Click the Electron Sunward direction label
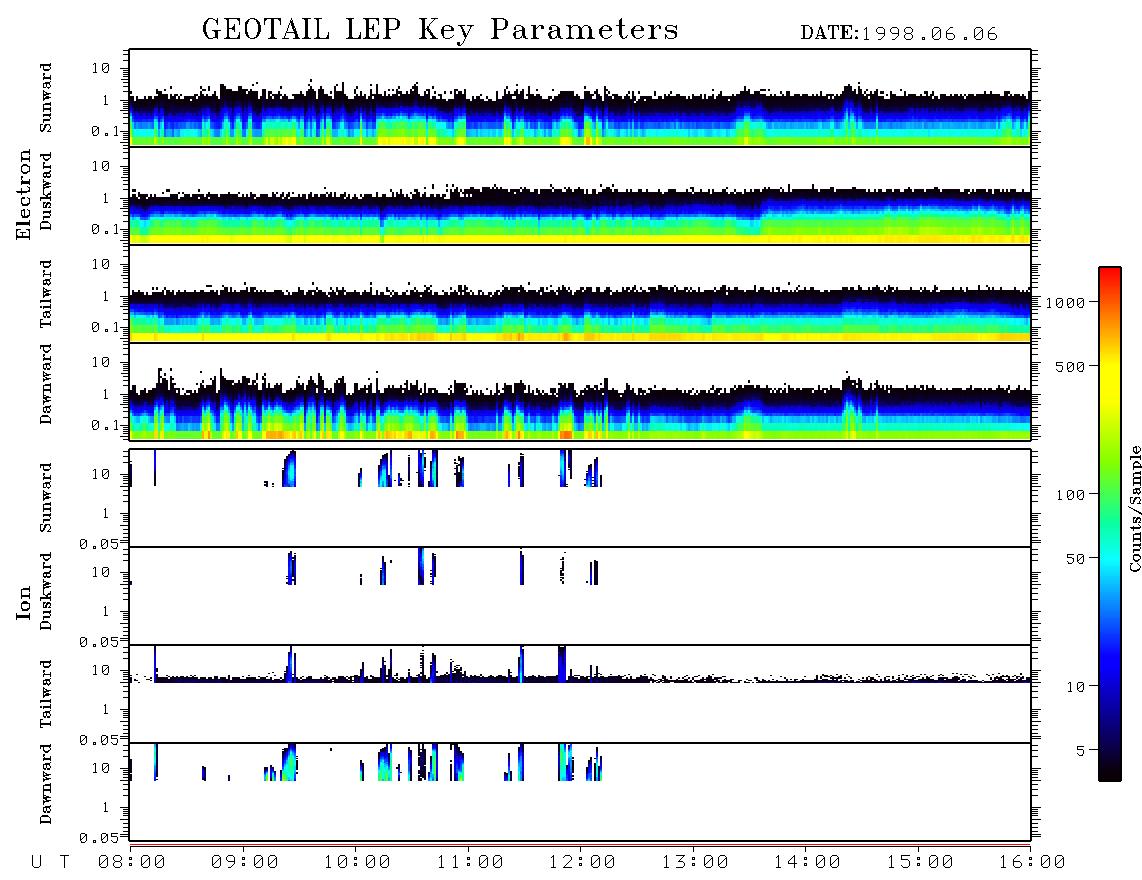This screenshot has width=1142, height=880. click(46, 98)
